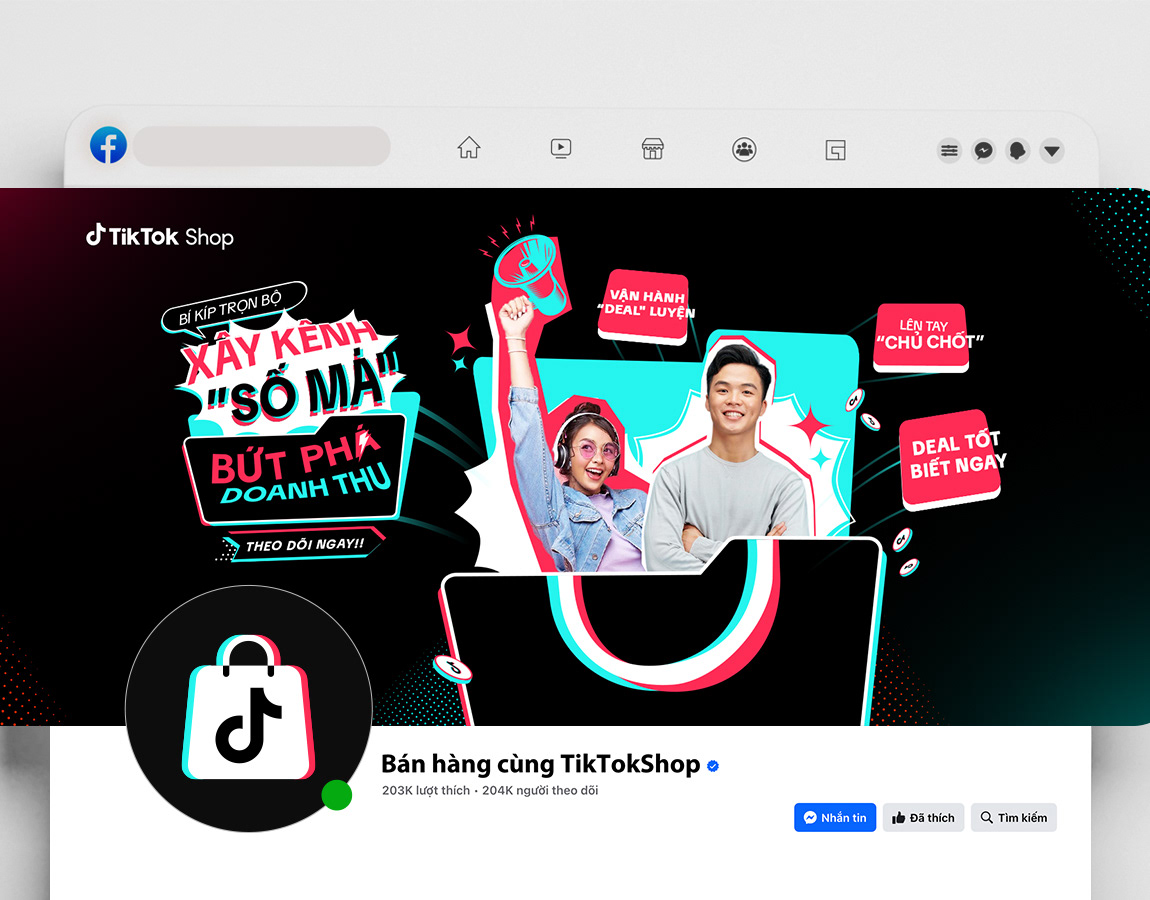Open the Marketplace store icon

652,149
